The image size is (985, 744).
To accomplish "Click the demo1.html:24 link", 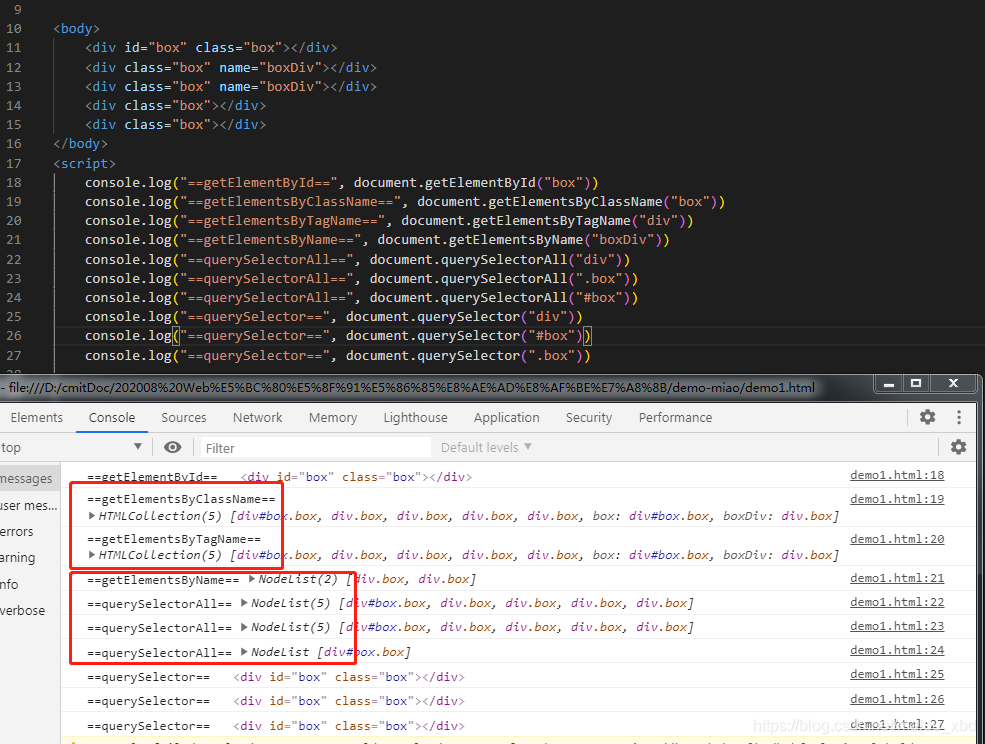I will [896, 651].
